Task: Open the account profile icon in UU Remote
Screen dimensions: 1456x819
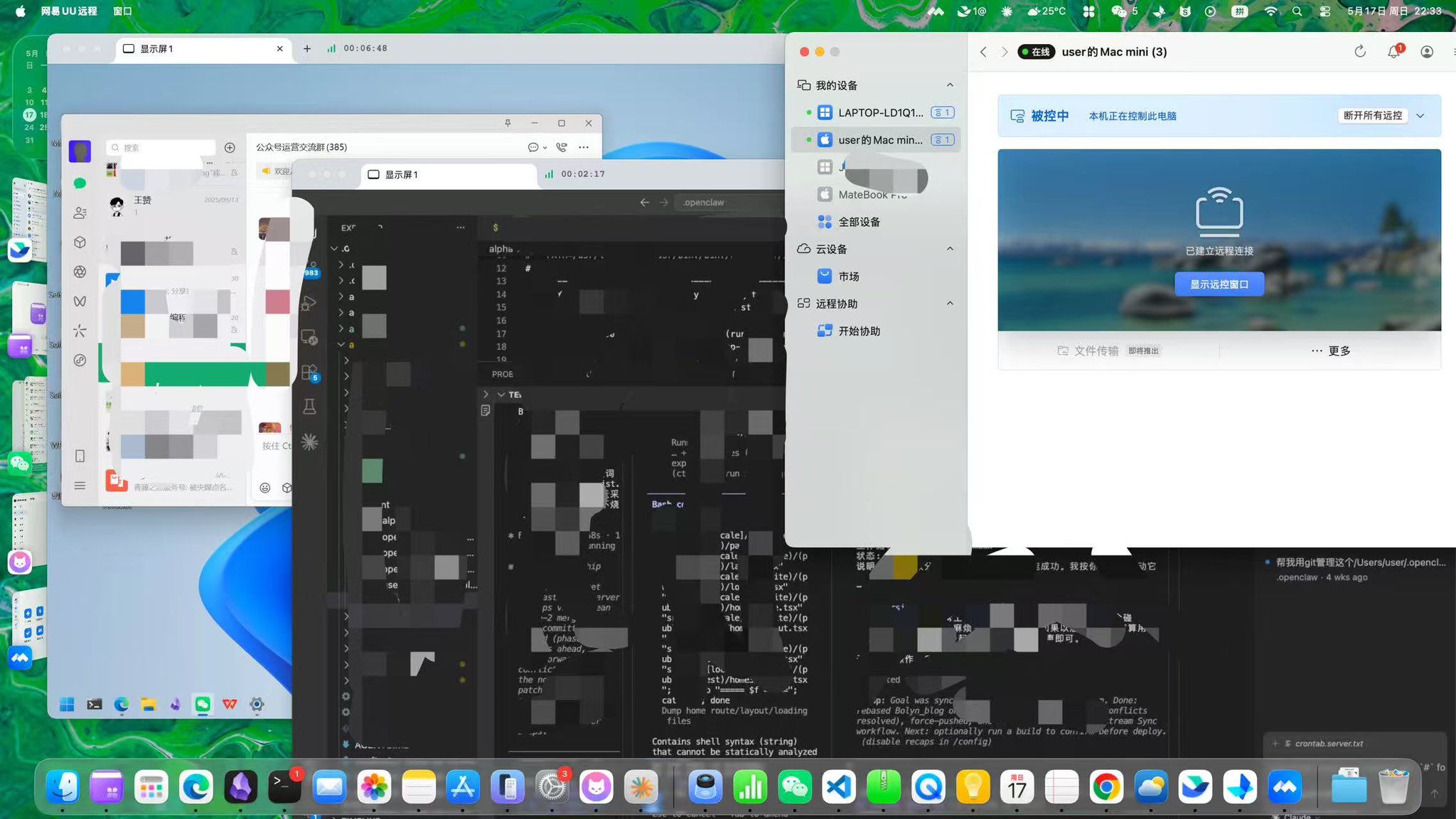Action: (1427, 52)
